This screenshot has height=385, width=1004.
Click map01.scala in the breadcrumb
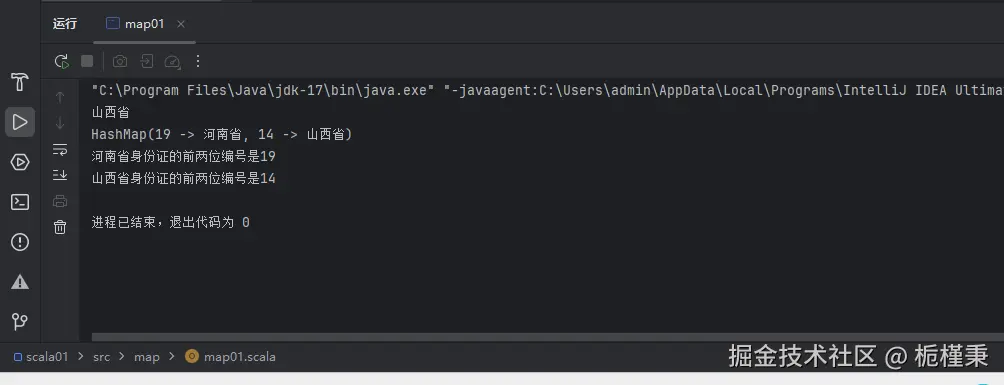pyautogui.click(x=231, y=357)
